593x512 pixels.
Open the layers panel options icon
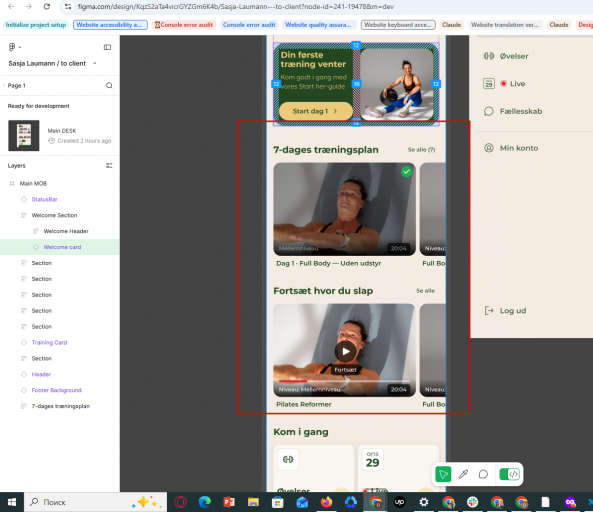point(109,166)
